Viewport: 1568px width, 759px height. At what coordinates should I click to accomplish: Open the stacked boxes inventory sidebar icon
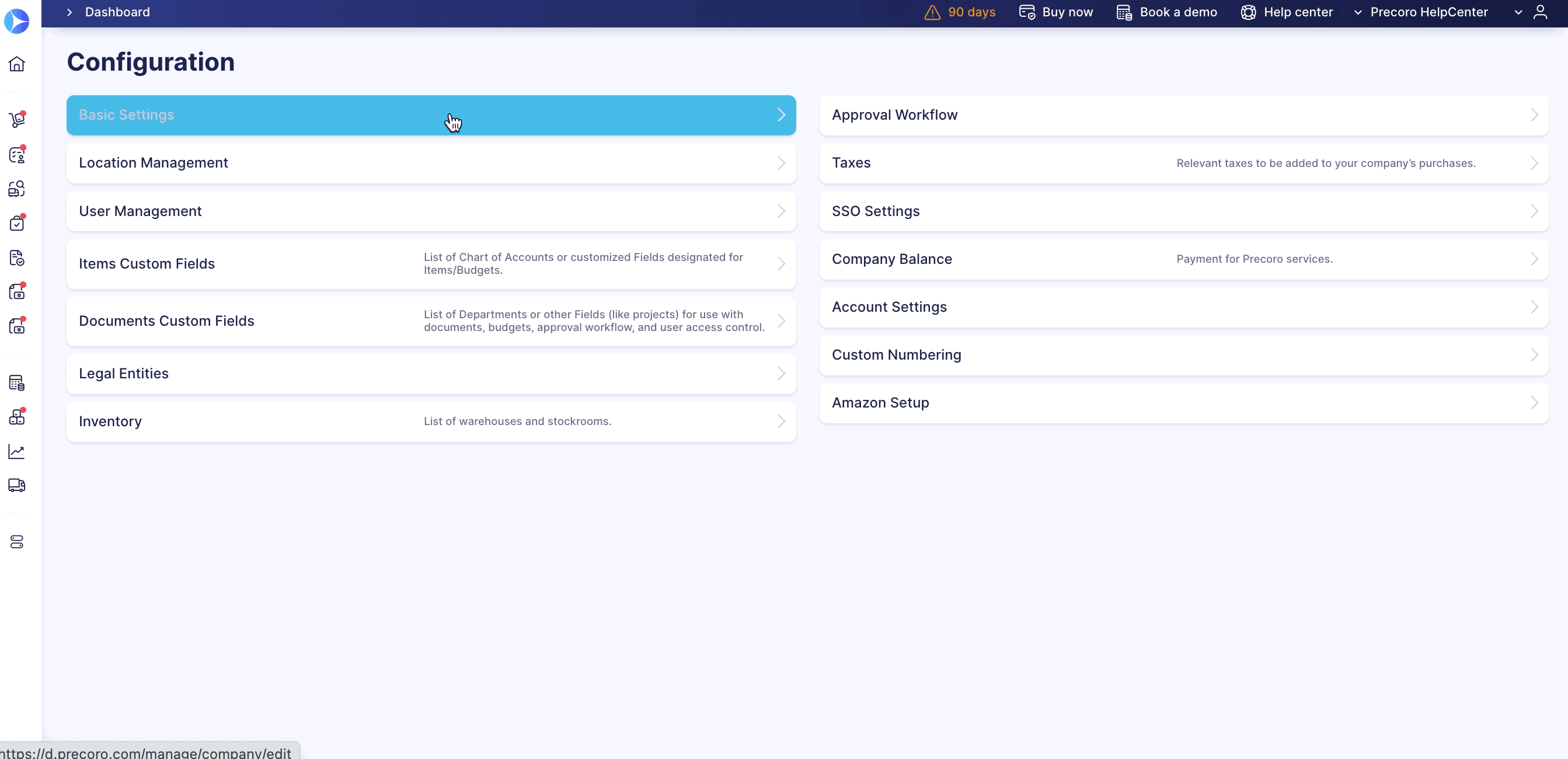click(17, 416)
